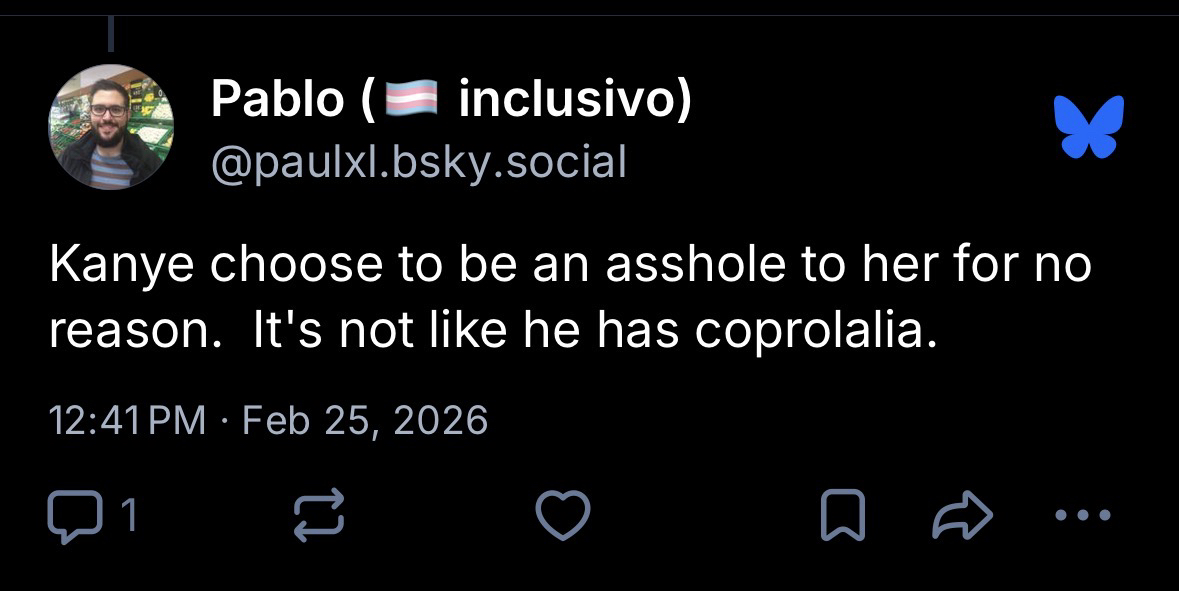Image resolution: width=1179 pixels, height=591 pixels.
Task: Click the word Kanye in the post
Action: pos(123,267)
